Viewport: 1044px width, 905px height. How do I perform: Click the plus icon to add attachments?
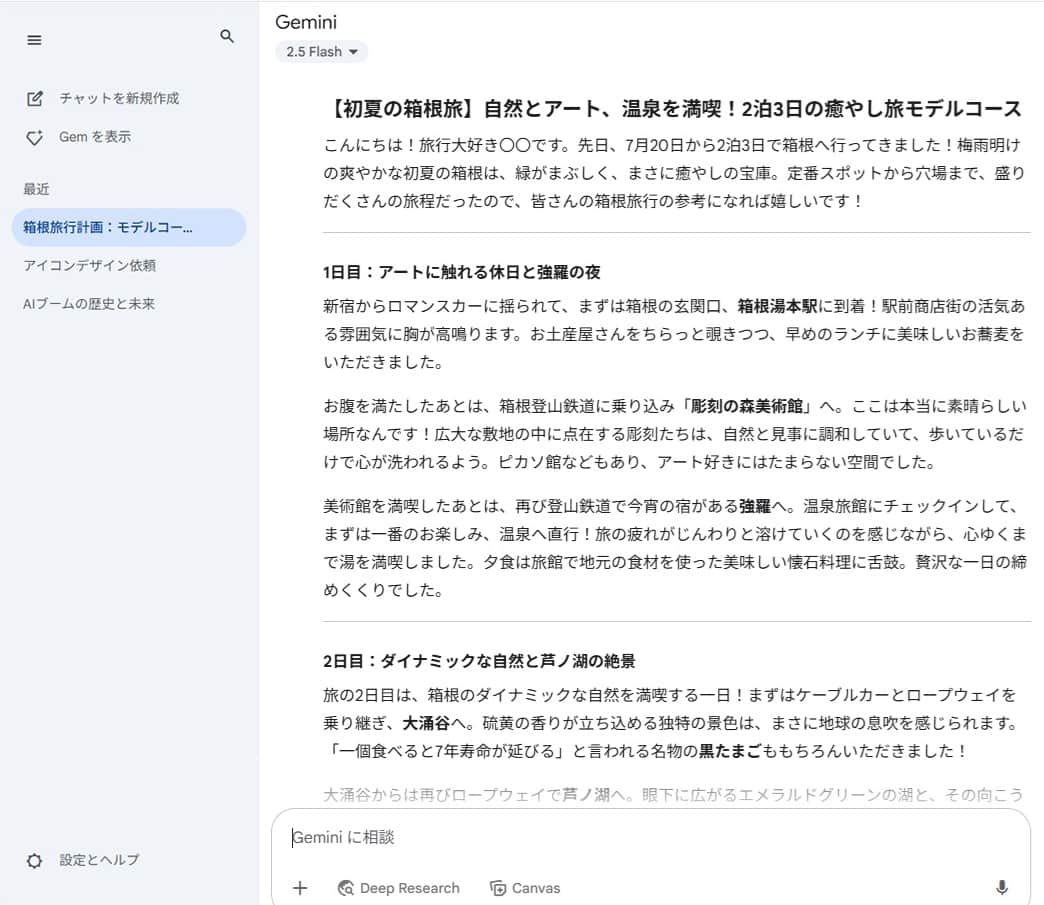299,888
